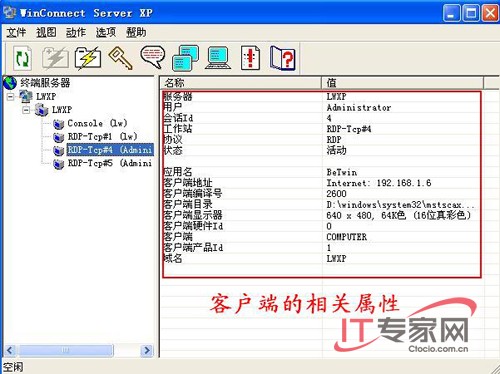
Task: Click the speech bubble message icon
Action: click(153, 57)
